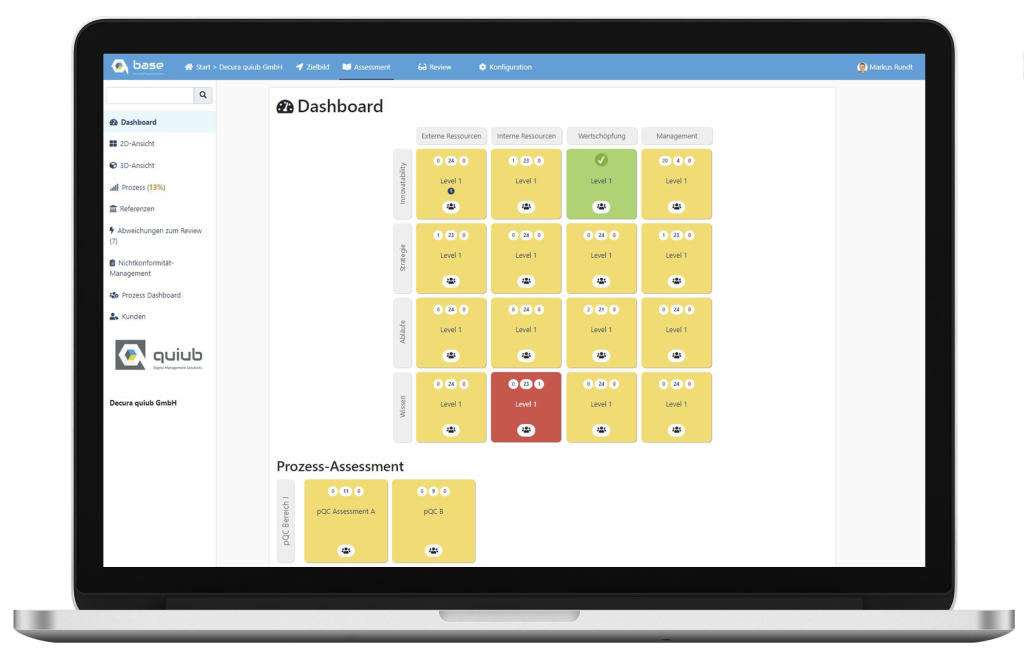Open the Prozess Dashboard sidebar icon

pyautogui.click(x=115, y=295)
